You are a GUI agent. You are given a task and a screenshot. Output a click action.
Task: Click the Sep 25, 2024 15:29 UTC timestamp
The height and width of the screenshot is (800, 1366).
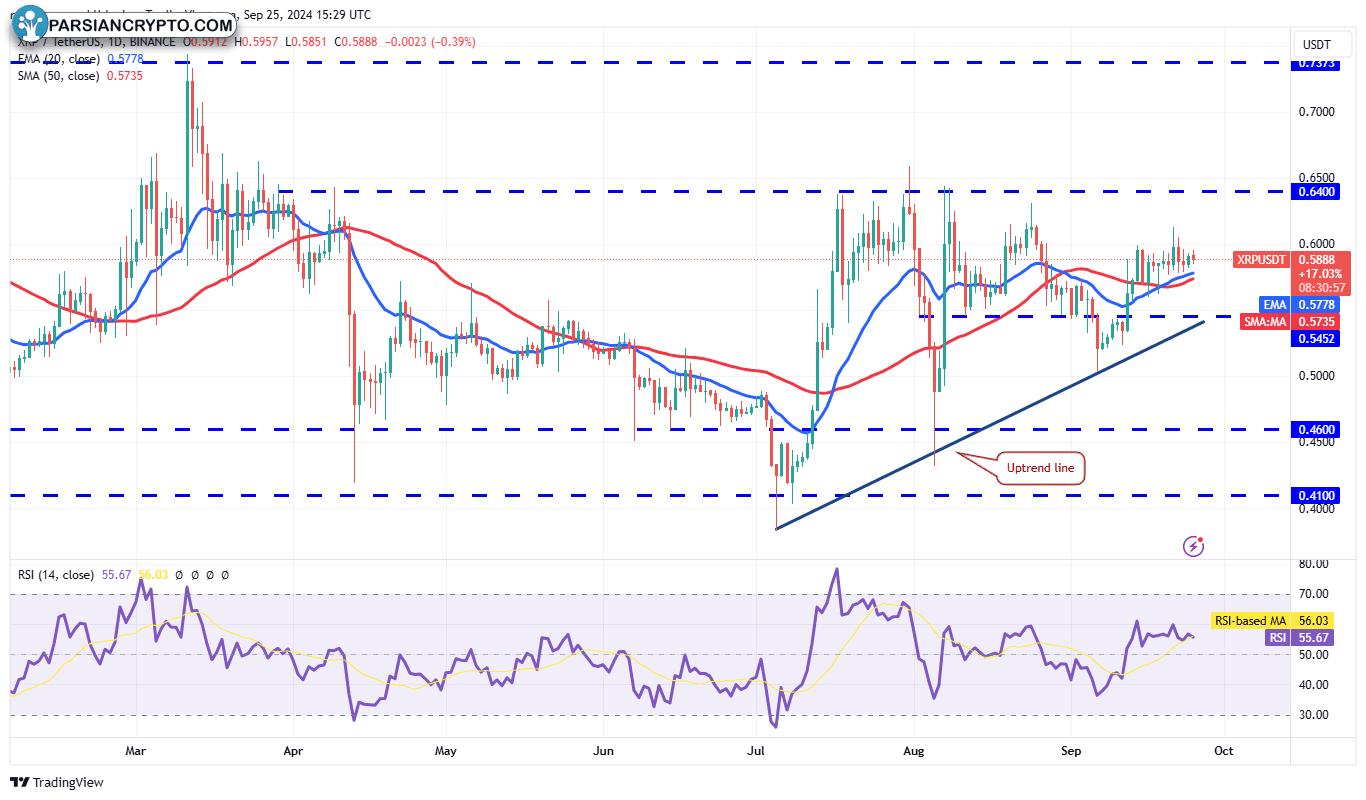pos(305,15)
